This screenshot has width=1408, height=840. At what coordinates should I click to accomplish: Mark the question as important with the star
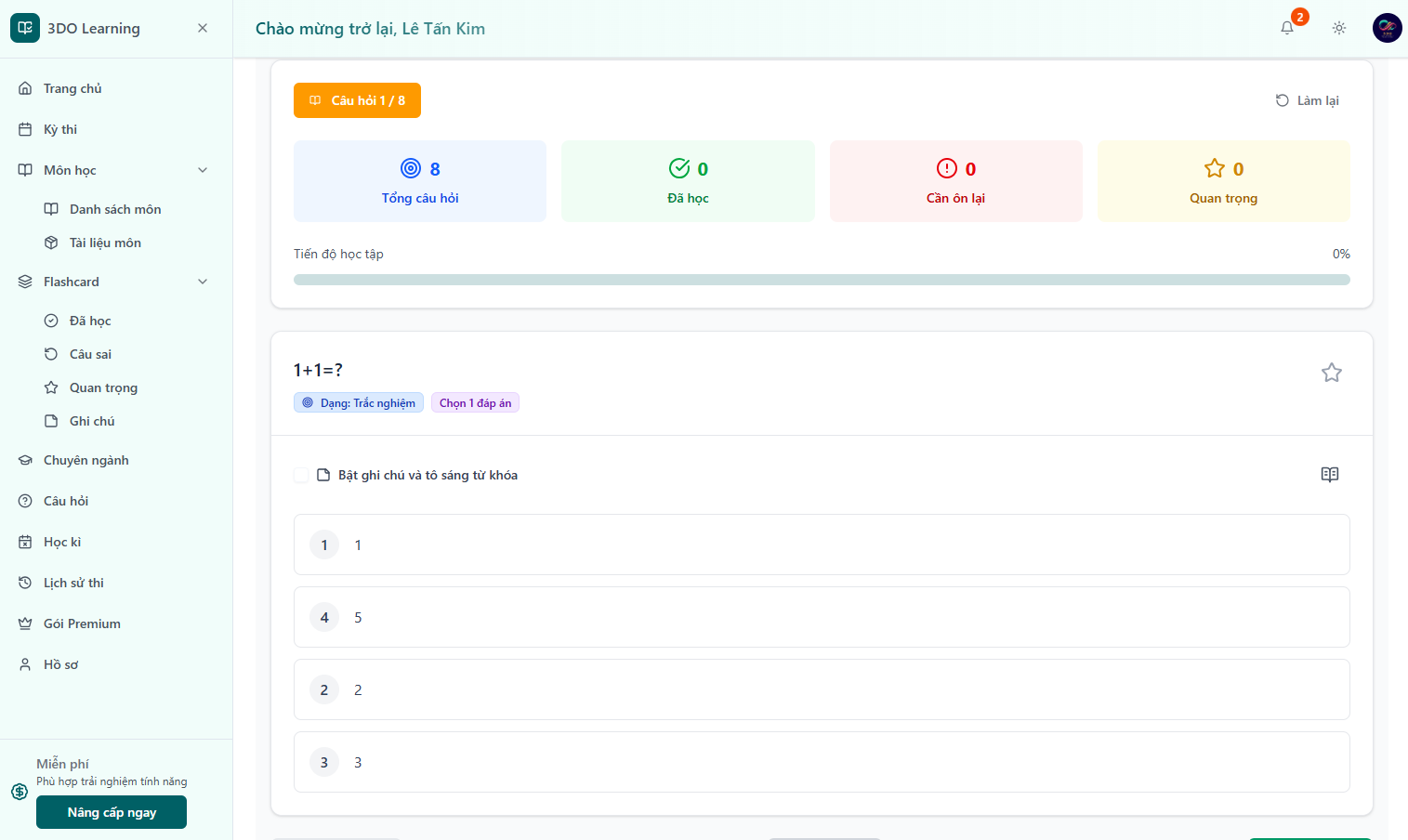(x=1331, y=372)
